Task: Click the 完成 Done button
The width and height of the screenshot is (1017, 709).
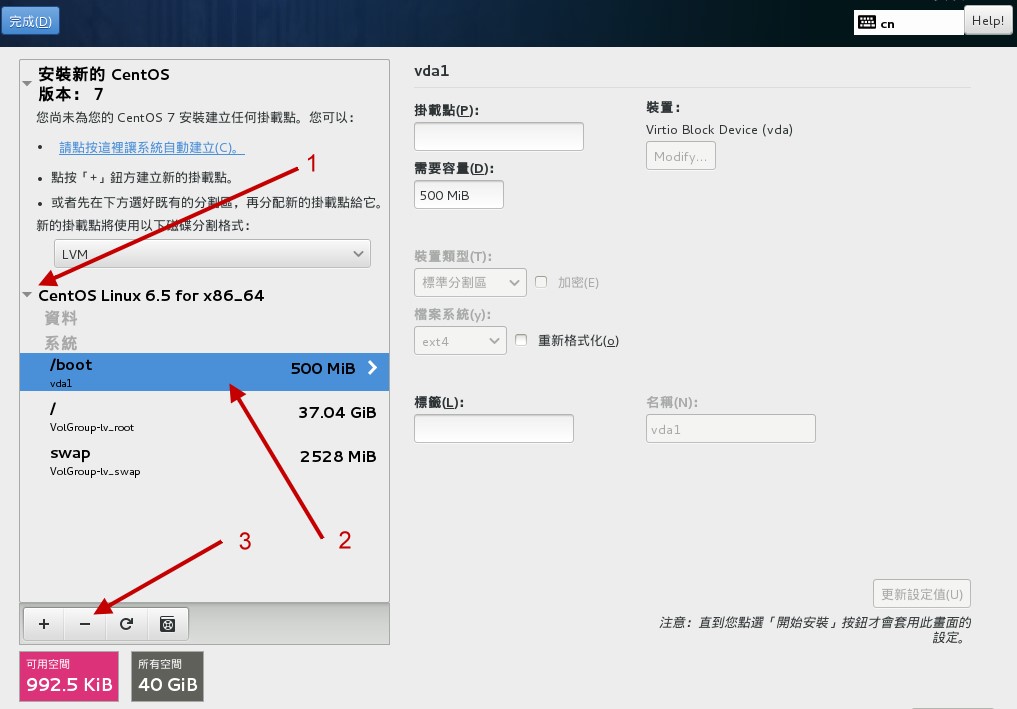Action: (30, 20)
